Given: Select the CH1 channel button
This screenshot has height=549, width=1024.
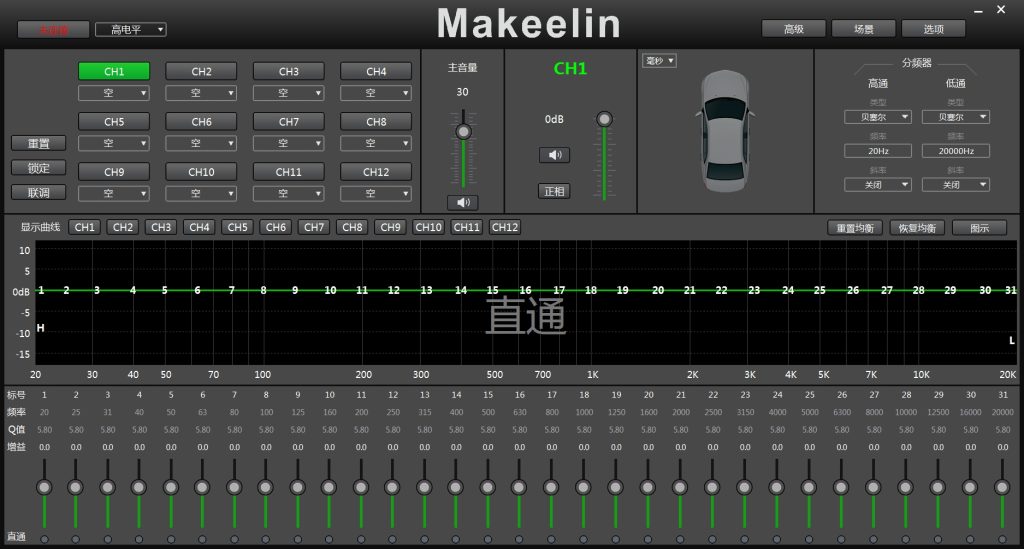Looking at the screenshot, I should (114, 71).
